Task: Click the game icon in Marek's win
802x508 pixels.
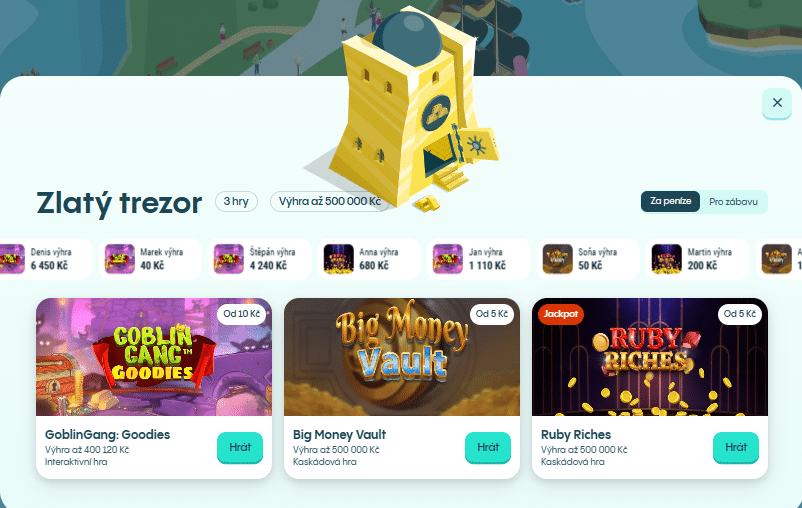Action: [120, 259]
